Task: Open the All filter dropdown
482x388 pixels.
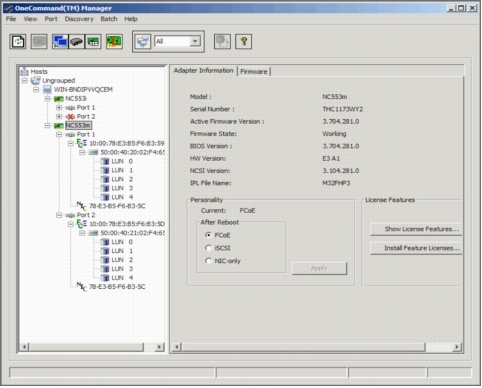Action: [195, 41]
